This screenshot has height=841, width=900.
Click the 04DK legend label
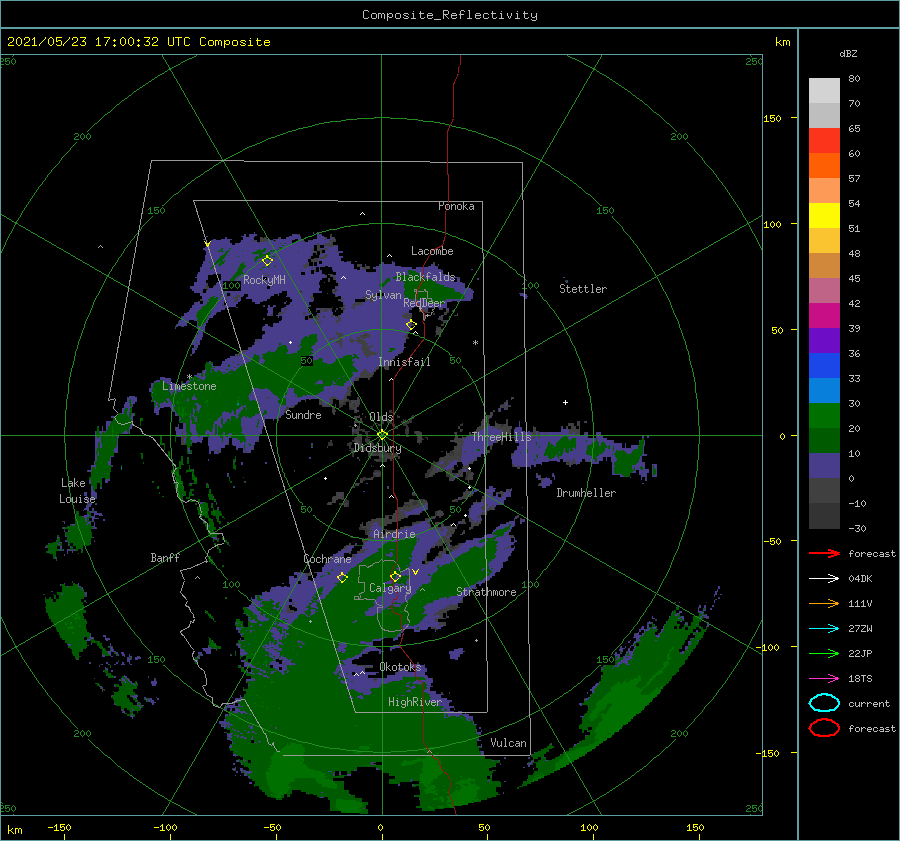tap(860, 578)
